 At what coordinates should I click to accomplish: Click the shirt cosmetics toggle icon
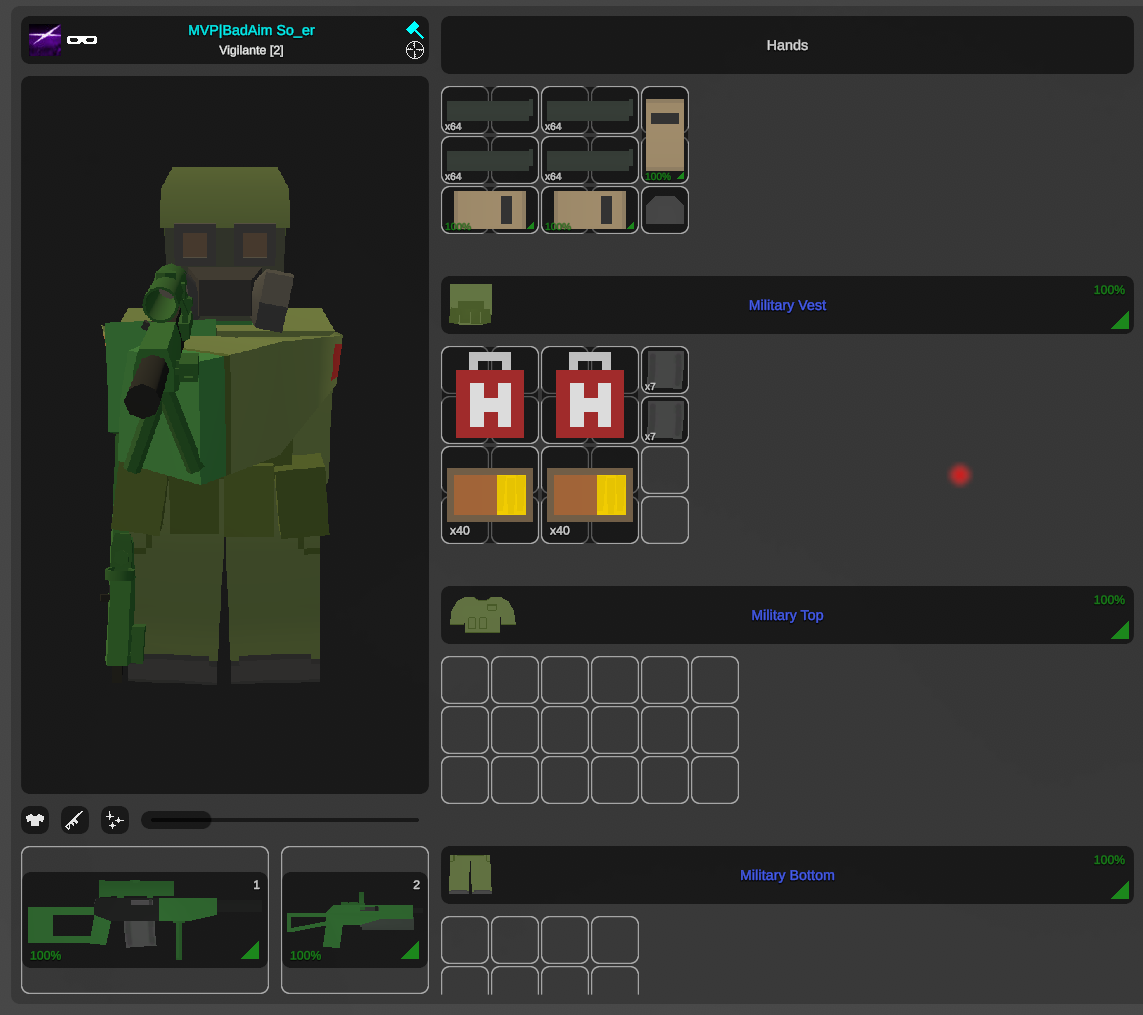pos(36,821)
